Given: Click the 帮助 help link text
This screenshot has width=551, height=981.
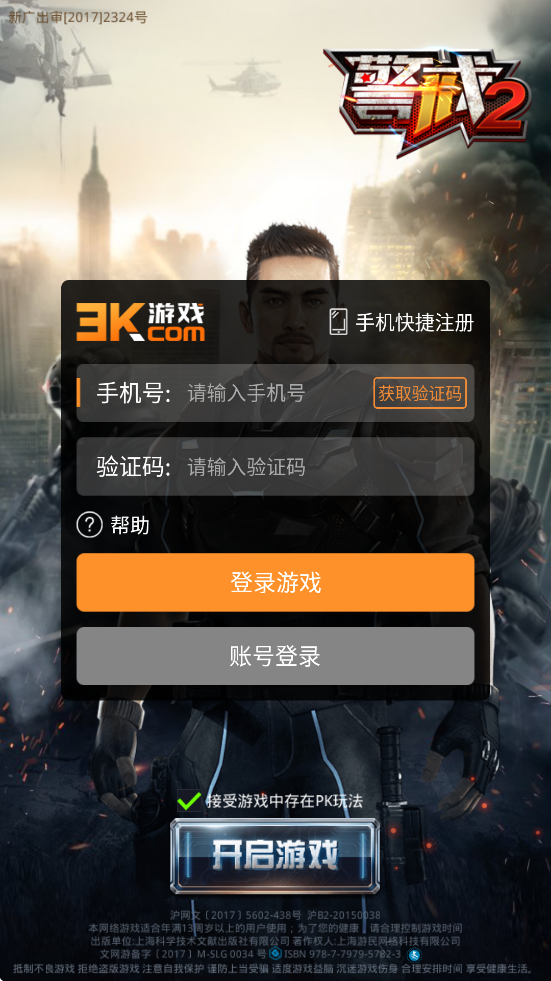Looking at the screenshot, I should point(130,525).
